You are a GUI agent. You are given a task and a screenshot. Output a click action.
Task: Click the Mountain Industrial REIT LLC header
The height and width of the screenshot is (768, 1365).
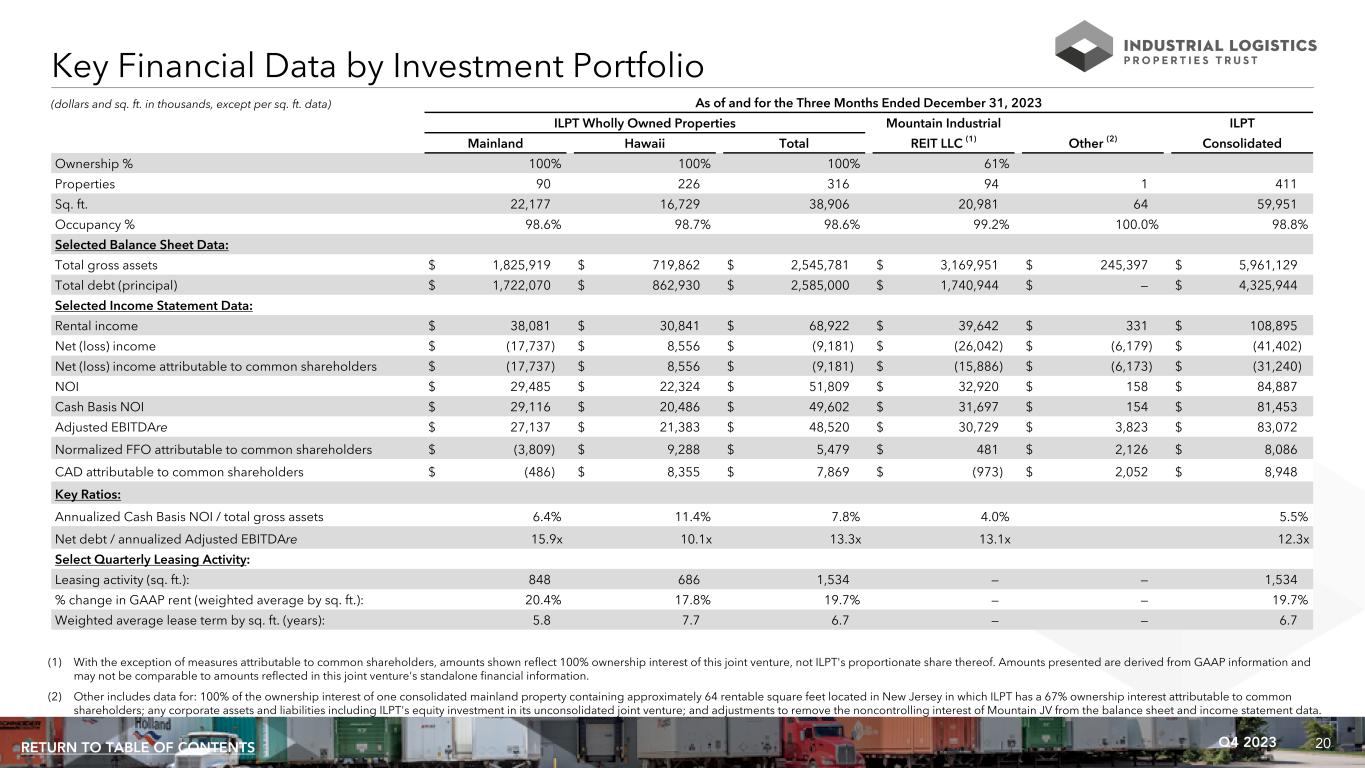(942, 133)
